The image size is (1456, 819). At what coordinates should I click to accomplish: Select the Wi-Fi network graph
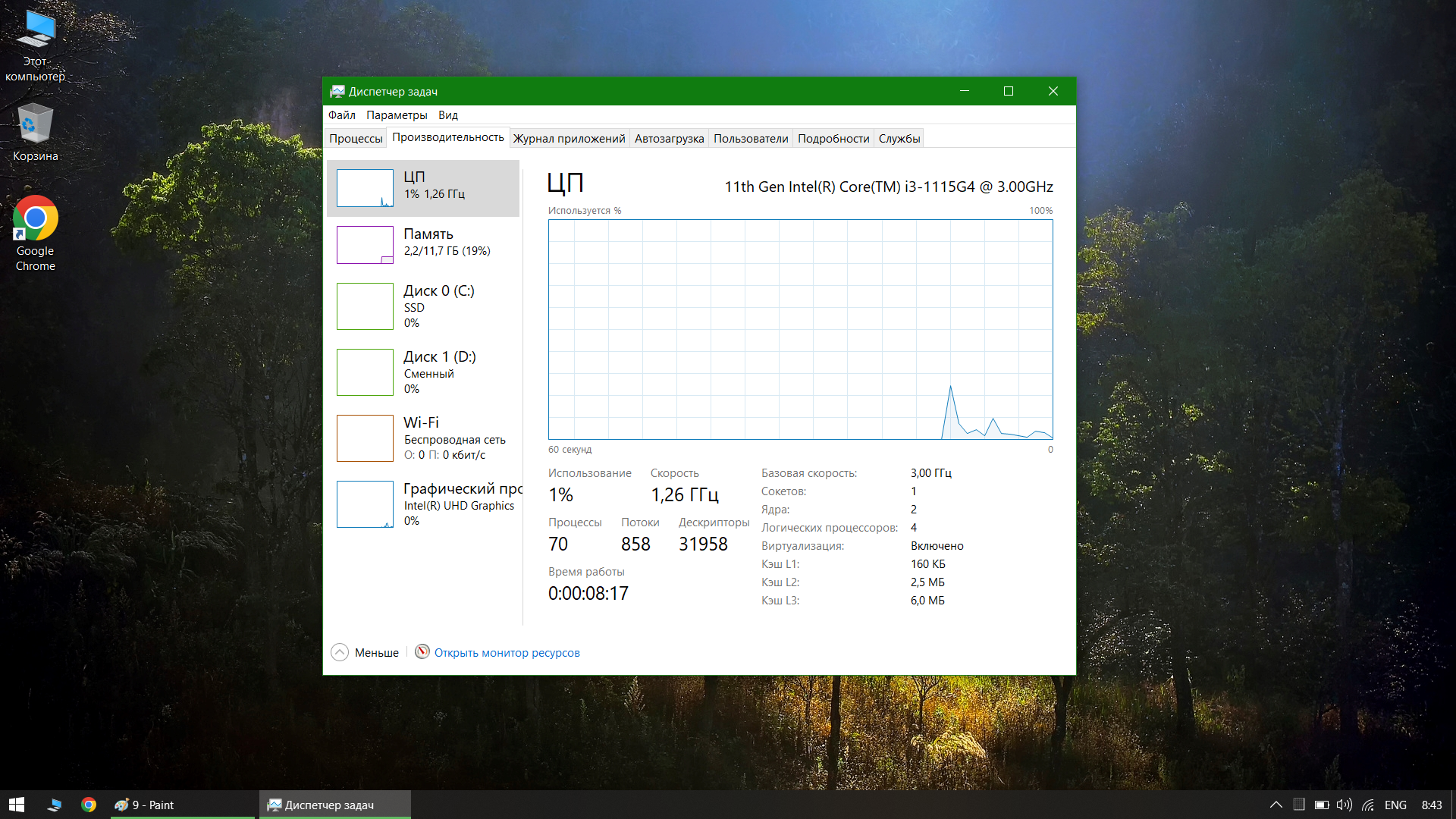365,438
